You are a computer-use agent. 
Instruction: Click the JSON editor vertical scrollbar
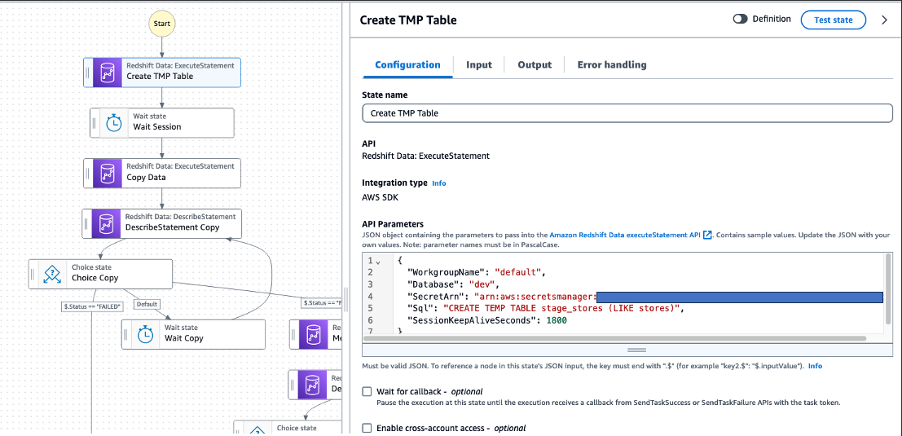887,290
